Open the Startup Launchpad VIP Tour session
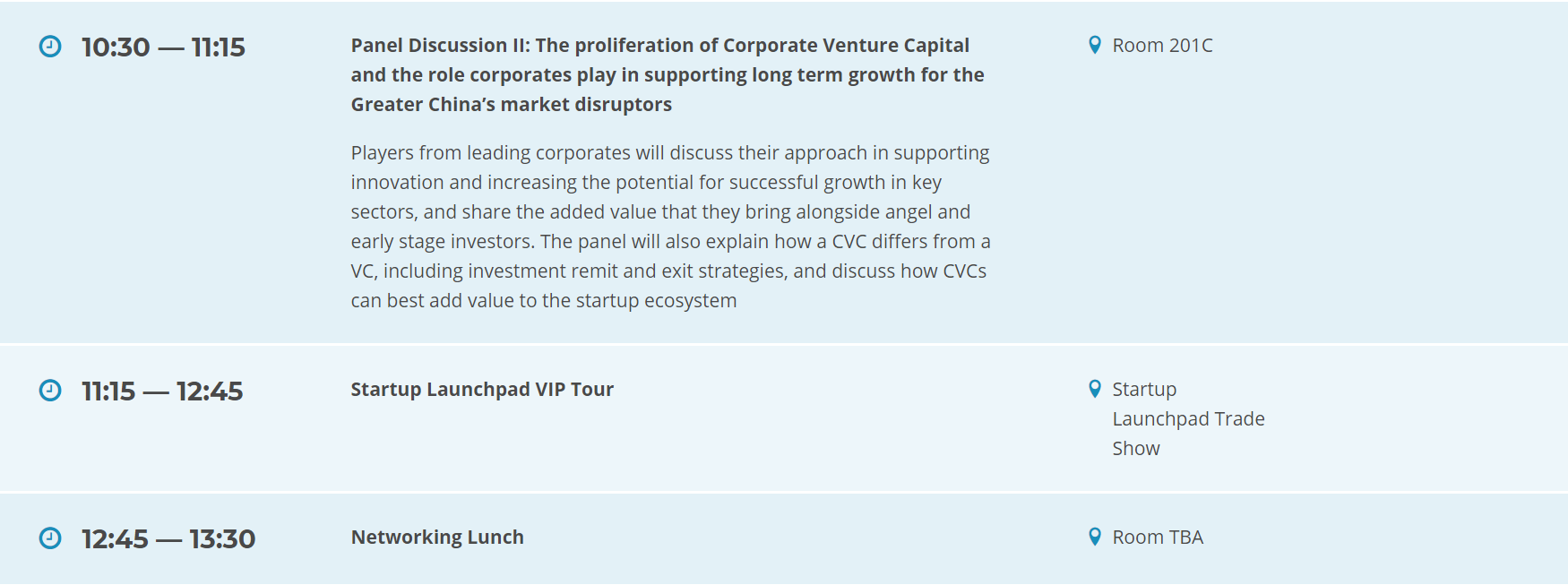Image resolution: width=1568 pixels, height=585 pixels. pyautogui.click(x=482, y=389)
